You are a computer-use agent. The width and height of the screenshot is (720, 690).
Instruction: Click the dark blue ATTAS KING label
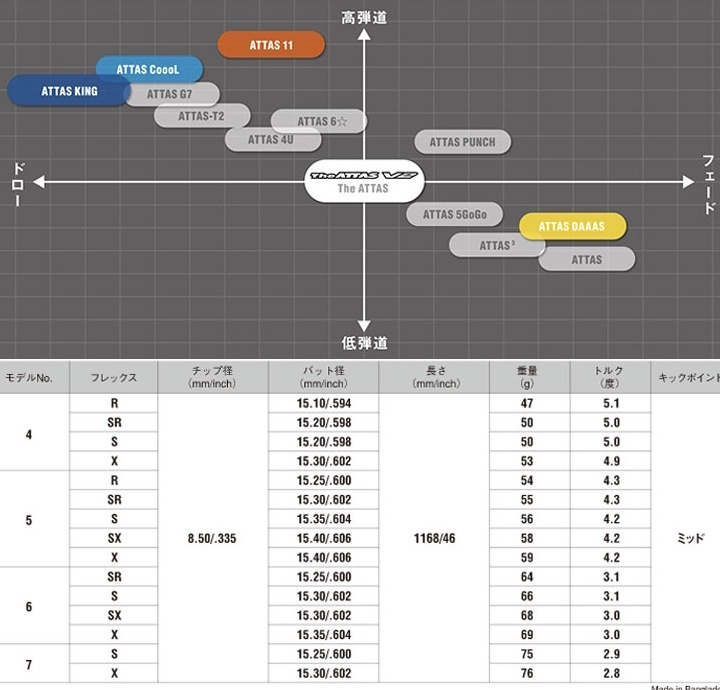69,91
